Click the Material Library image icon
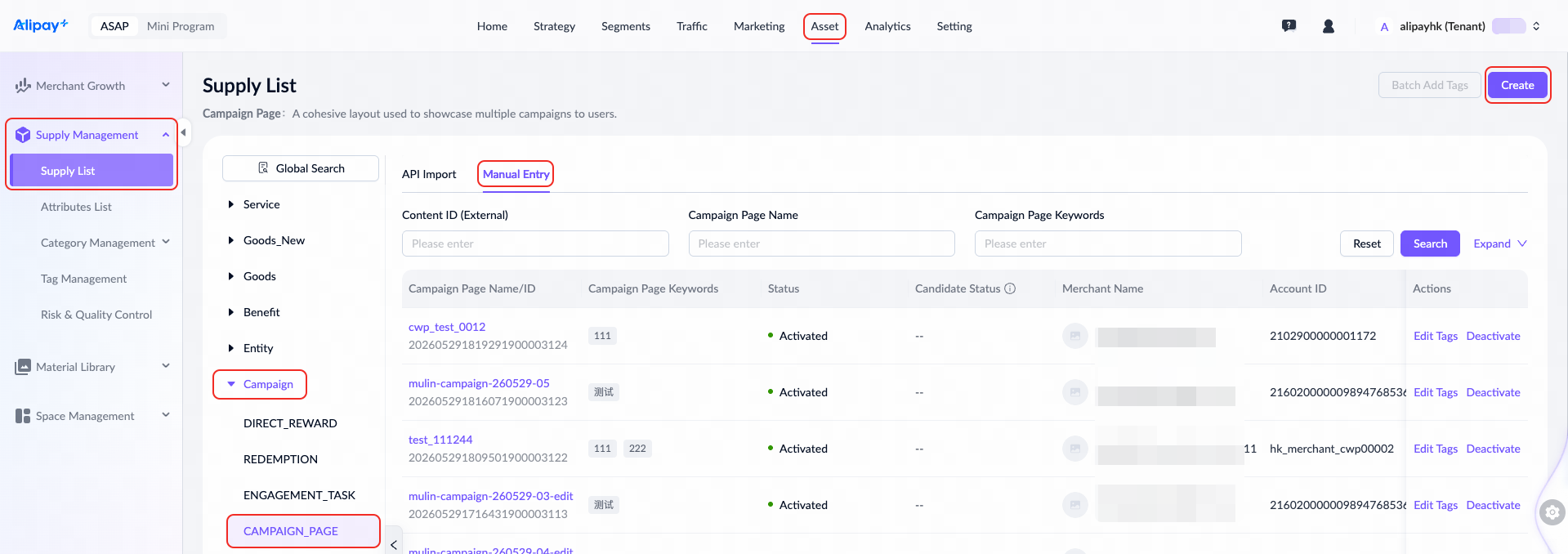The height and width of the screenshot is (554, 1568). coord(23,367)
